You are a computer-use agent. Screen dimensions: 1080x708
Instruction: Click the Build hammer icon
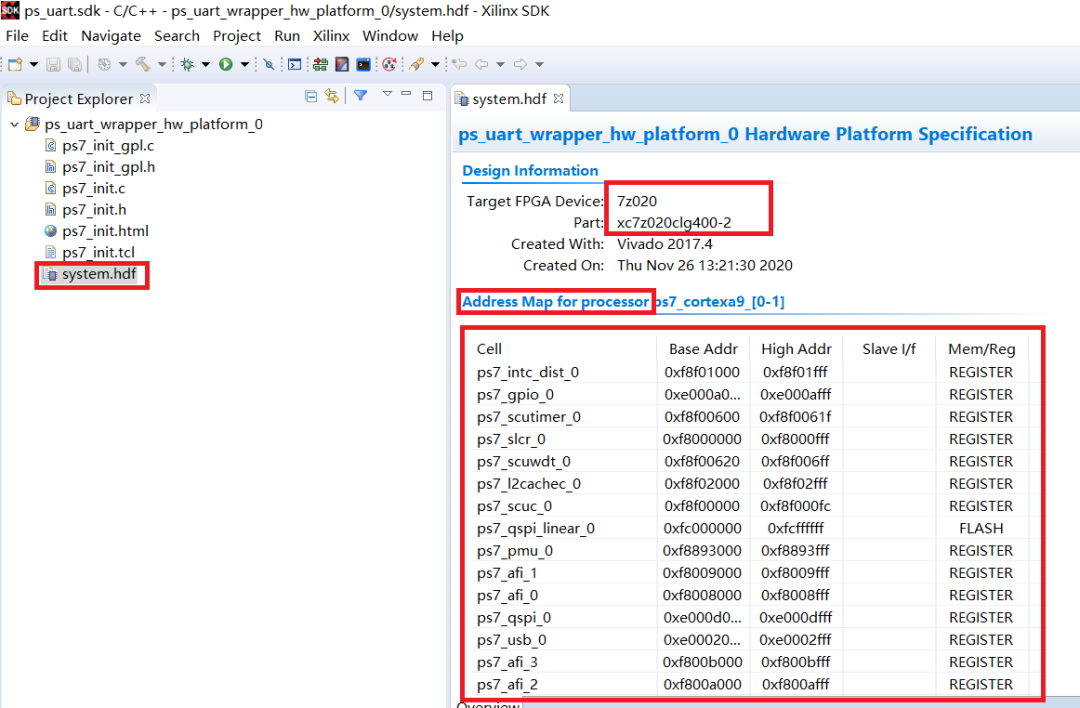pyautogui.click(x=142, y=64)
